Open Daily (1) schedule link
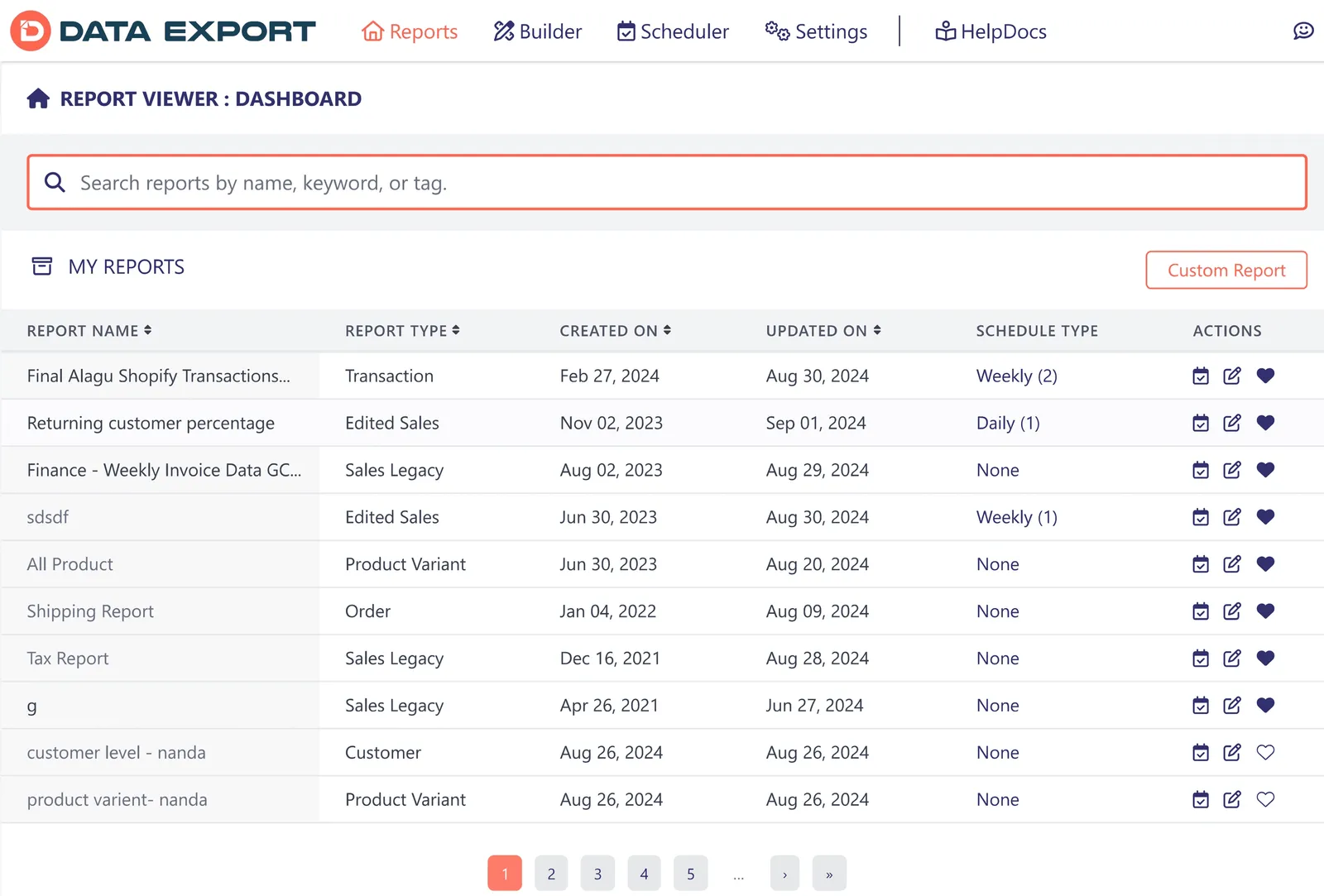Image resolution: width=1324 pixels, height=896 pixels. [x=1008, y=424]
